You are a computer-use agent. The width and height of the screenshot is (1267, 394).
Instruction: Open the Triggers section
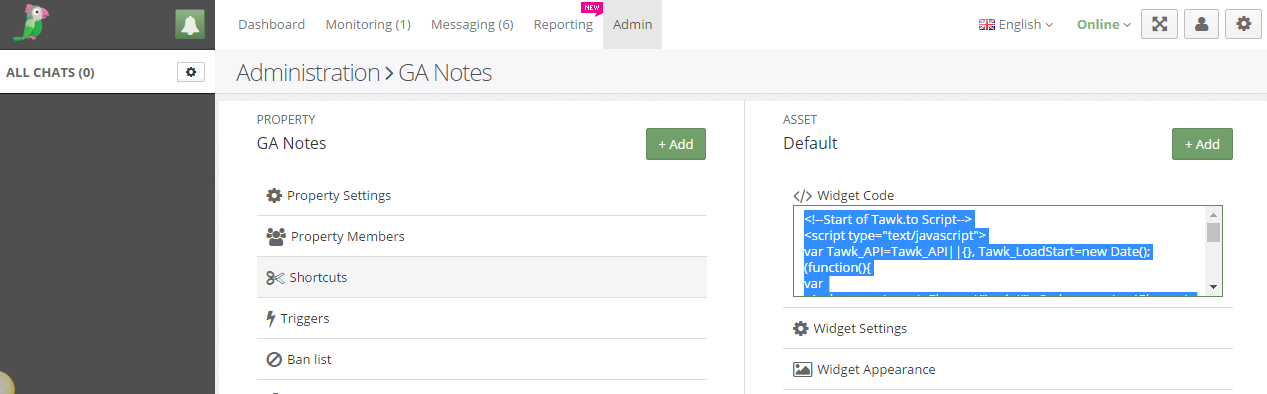coord(481,318)
